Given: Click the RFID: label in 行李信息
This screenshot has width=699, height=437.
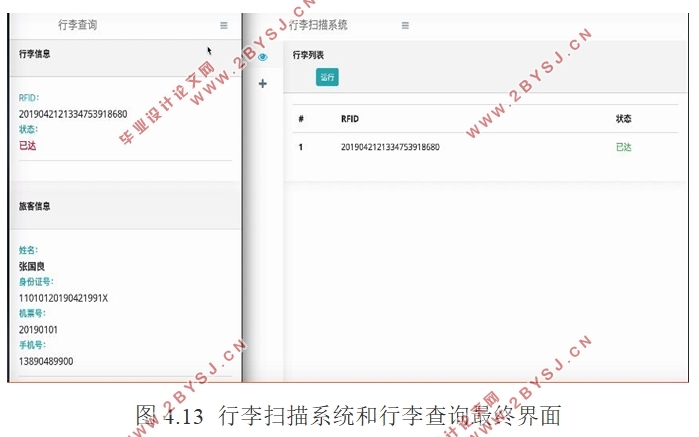Looking at the screenshot, I should coord(29,98).
